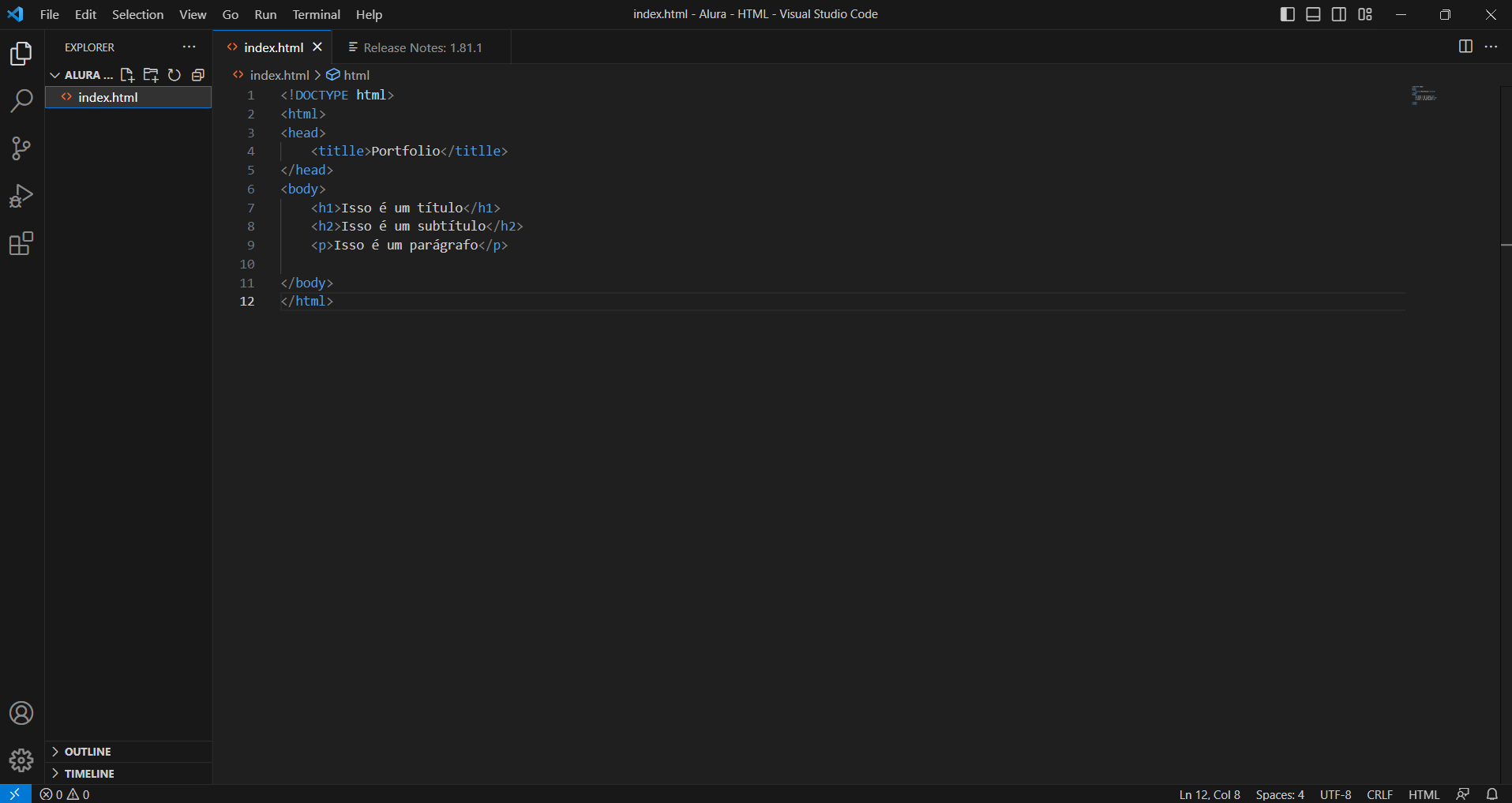Open Customize Layout options
The height and width of the screenshot is (803, 1512).
(x=1365, y=14)
